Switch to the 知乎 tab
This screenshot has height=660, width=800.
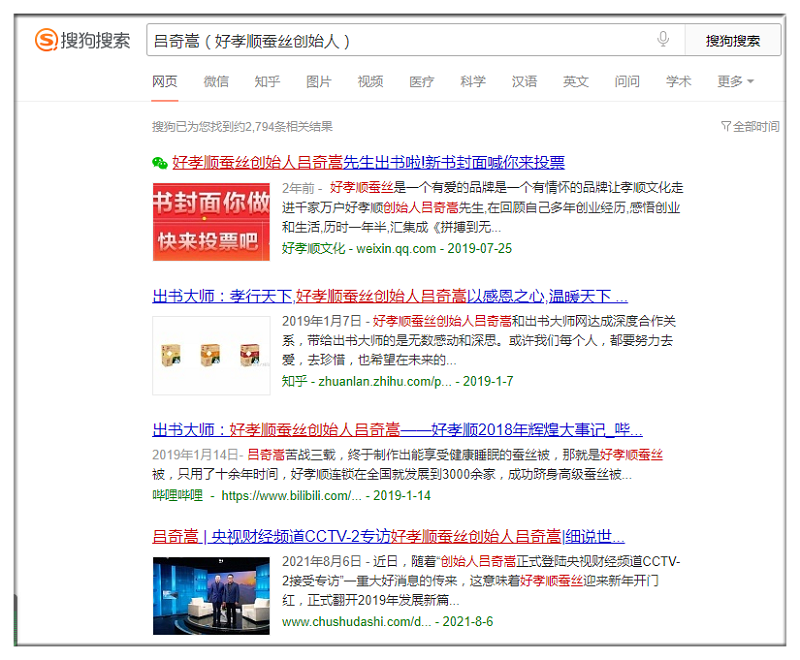267,81
